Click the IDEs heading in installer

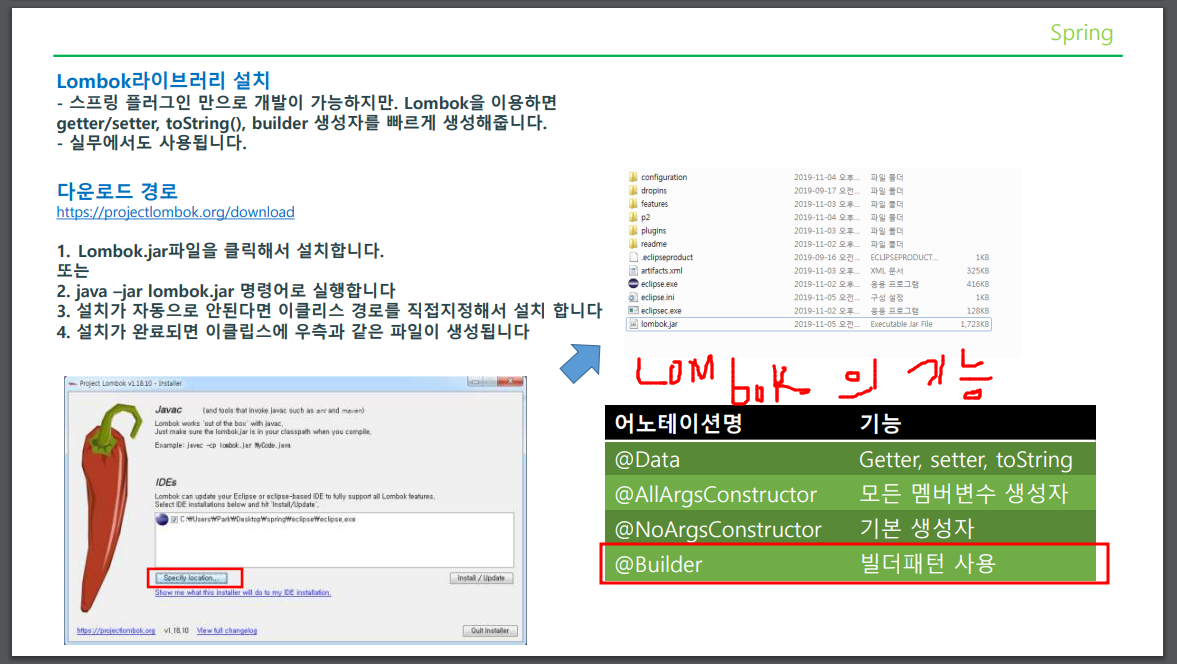coord(166,482)
